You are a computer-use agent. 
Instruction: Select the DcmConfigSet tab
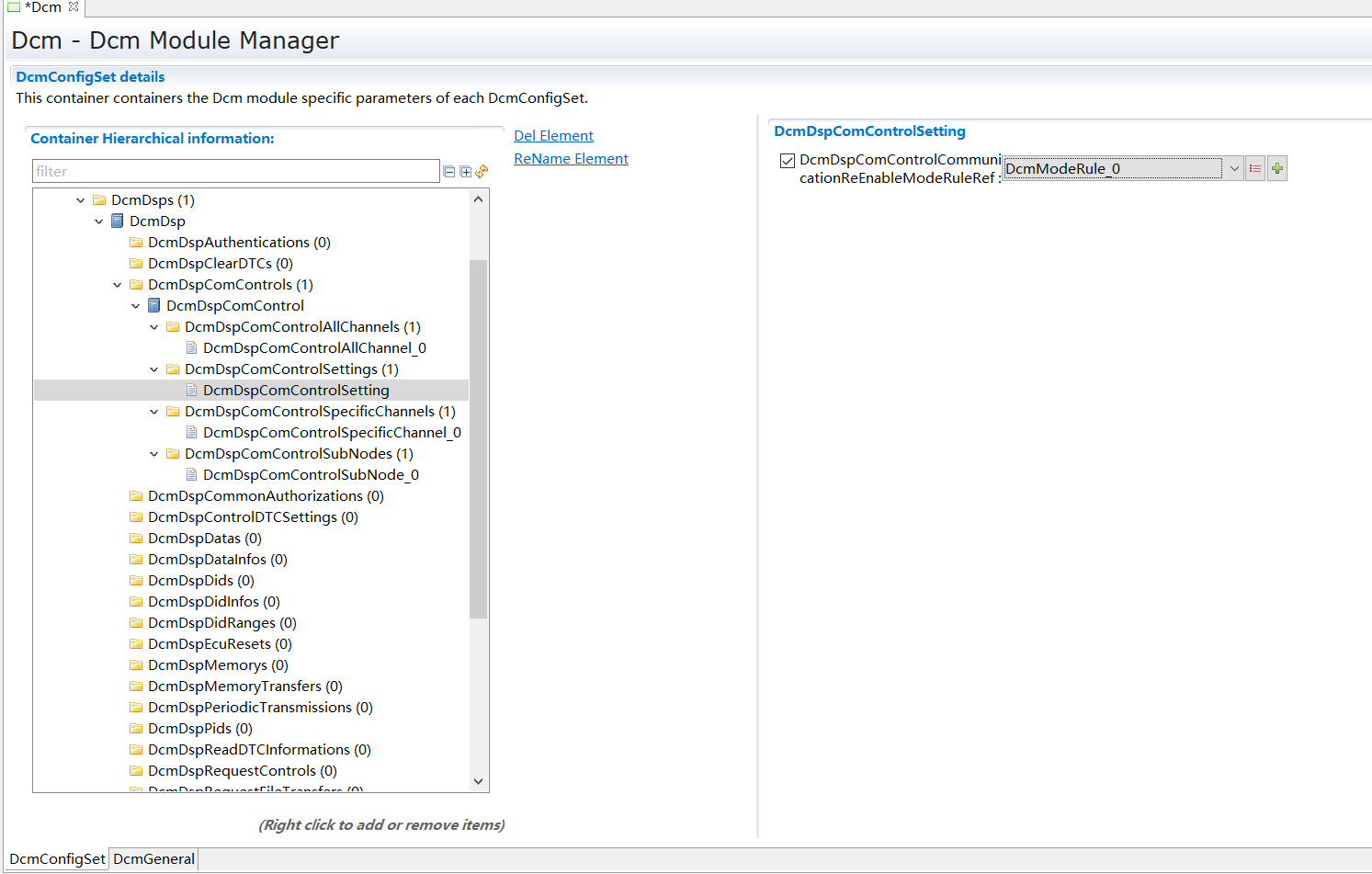55,858
